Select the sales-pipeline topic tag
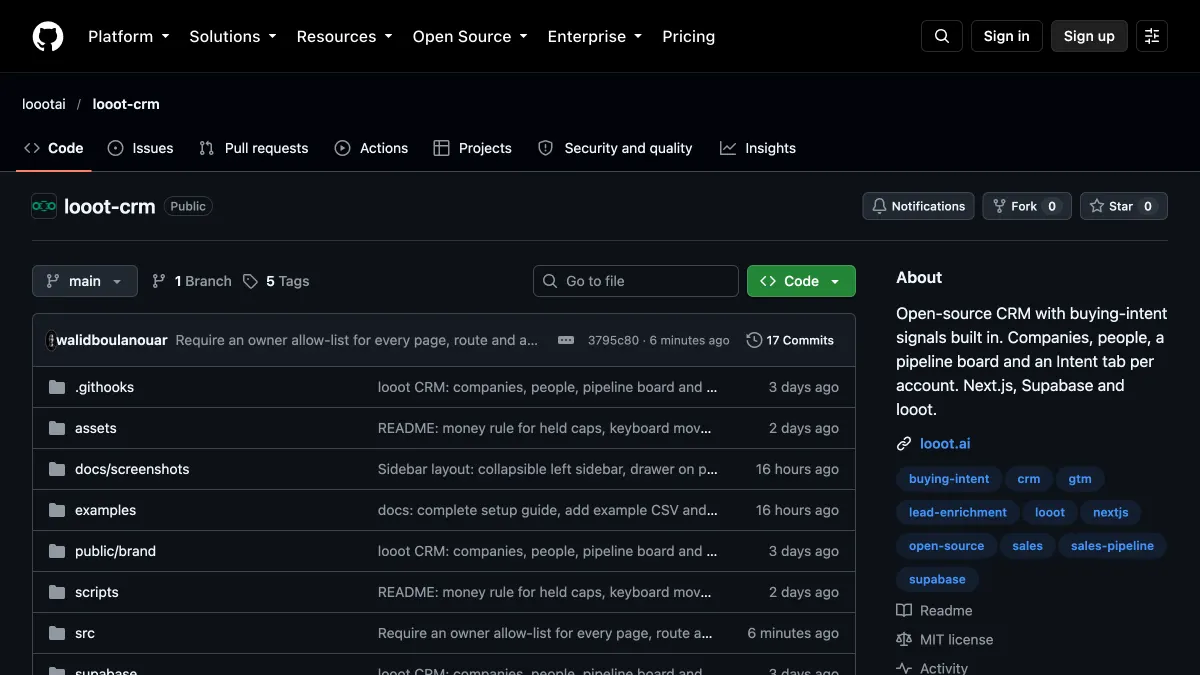 (1112, 546)
